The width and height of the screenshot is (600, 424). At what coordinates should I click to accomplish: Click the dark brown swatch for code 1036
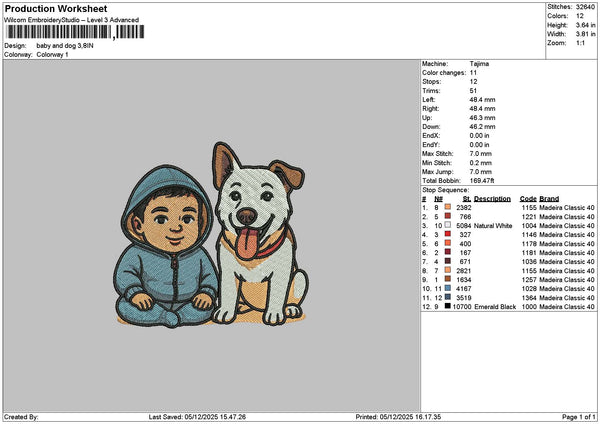447,261
